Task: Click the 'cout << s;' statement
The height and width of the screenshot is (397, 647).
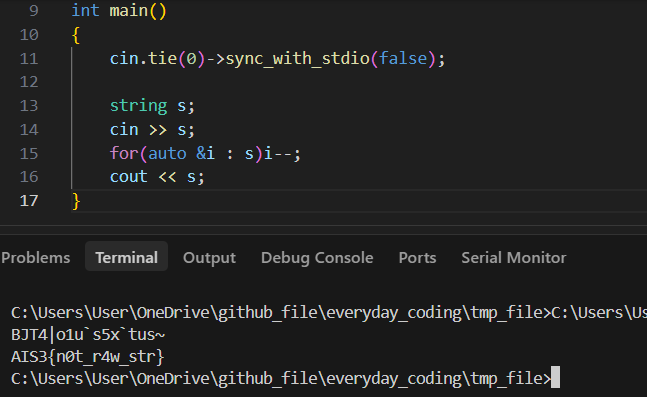Action: (157, 177)
